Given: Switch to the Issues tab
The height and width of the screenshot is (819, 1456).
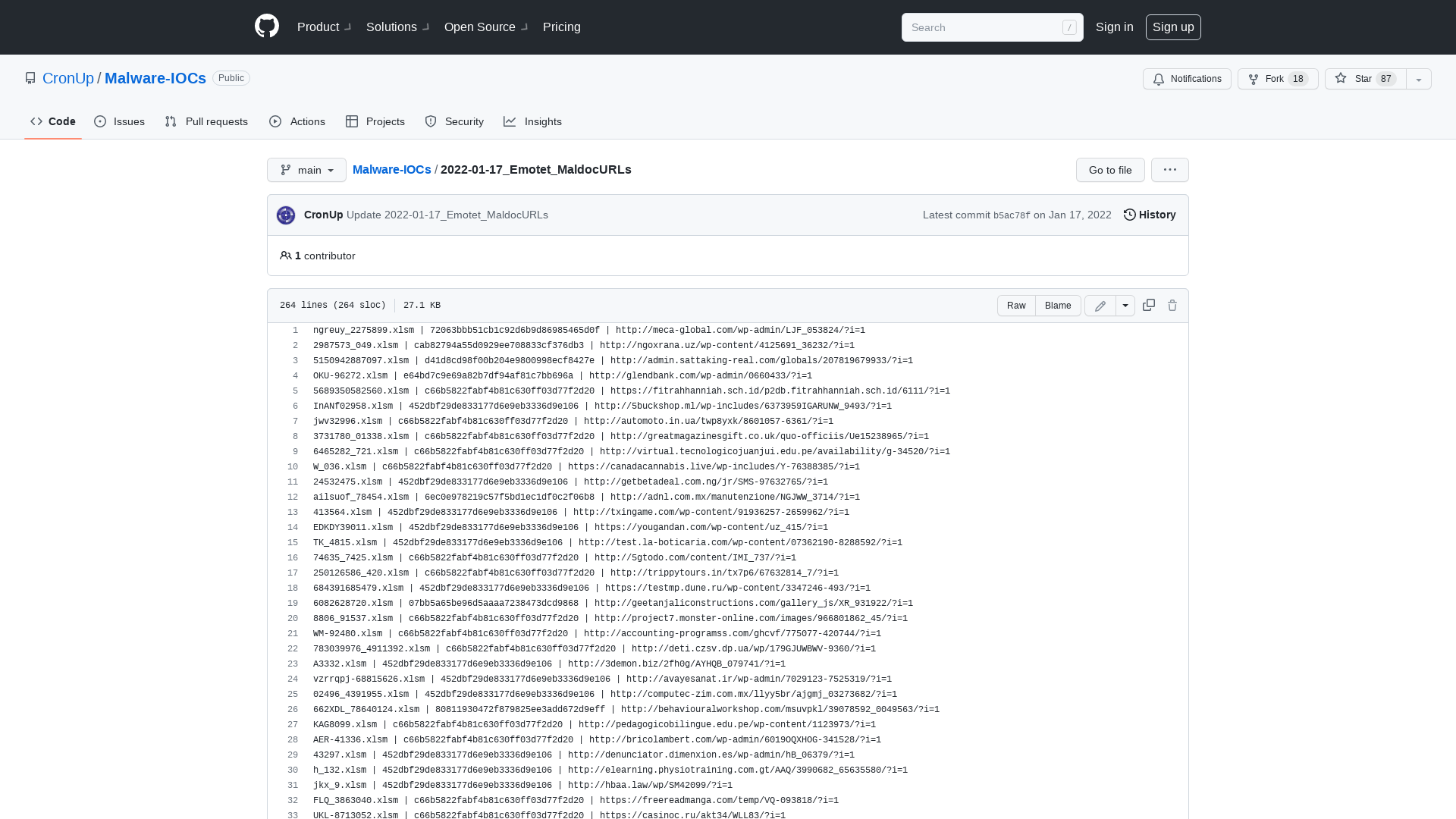Looking at the screenshot, I should pos(120,121).
